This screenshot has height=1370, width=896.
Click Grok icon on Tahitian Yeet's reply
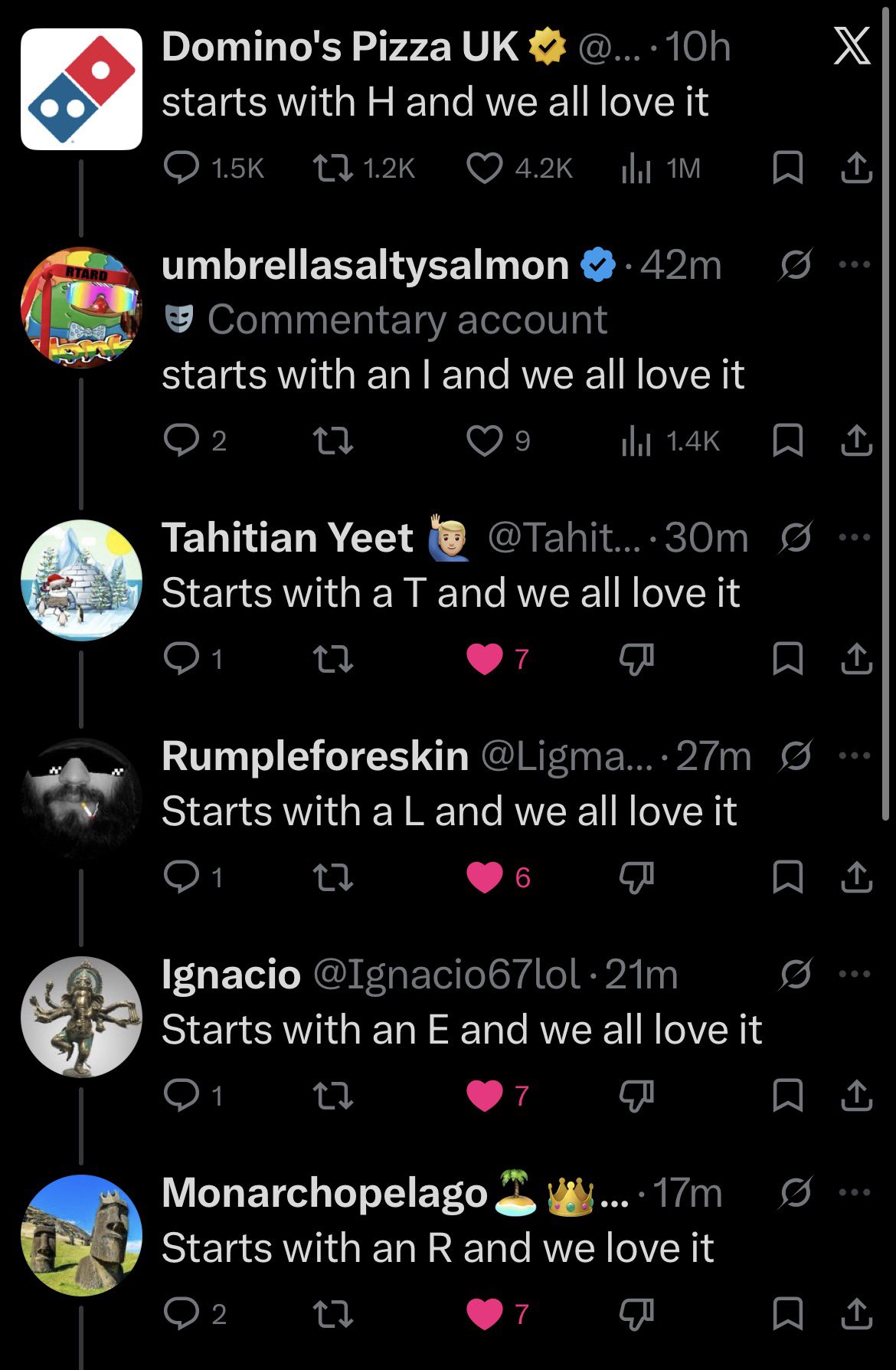795,537
